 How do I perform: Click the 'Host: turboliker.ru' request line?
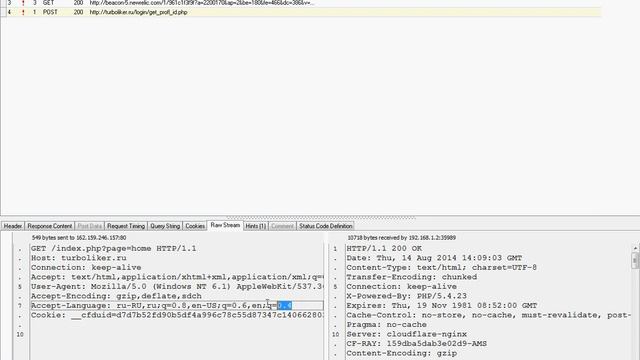78,258
